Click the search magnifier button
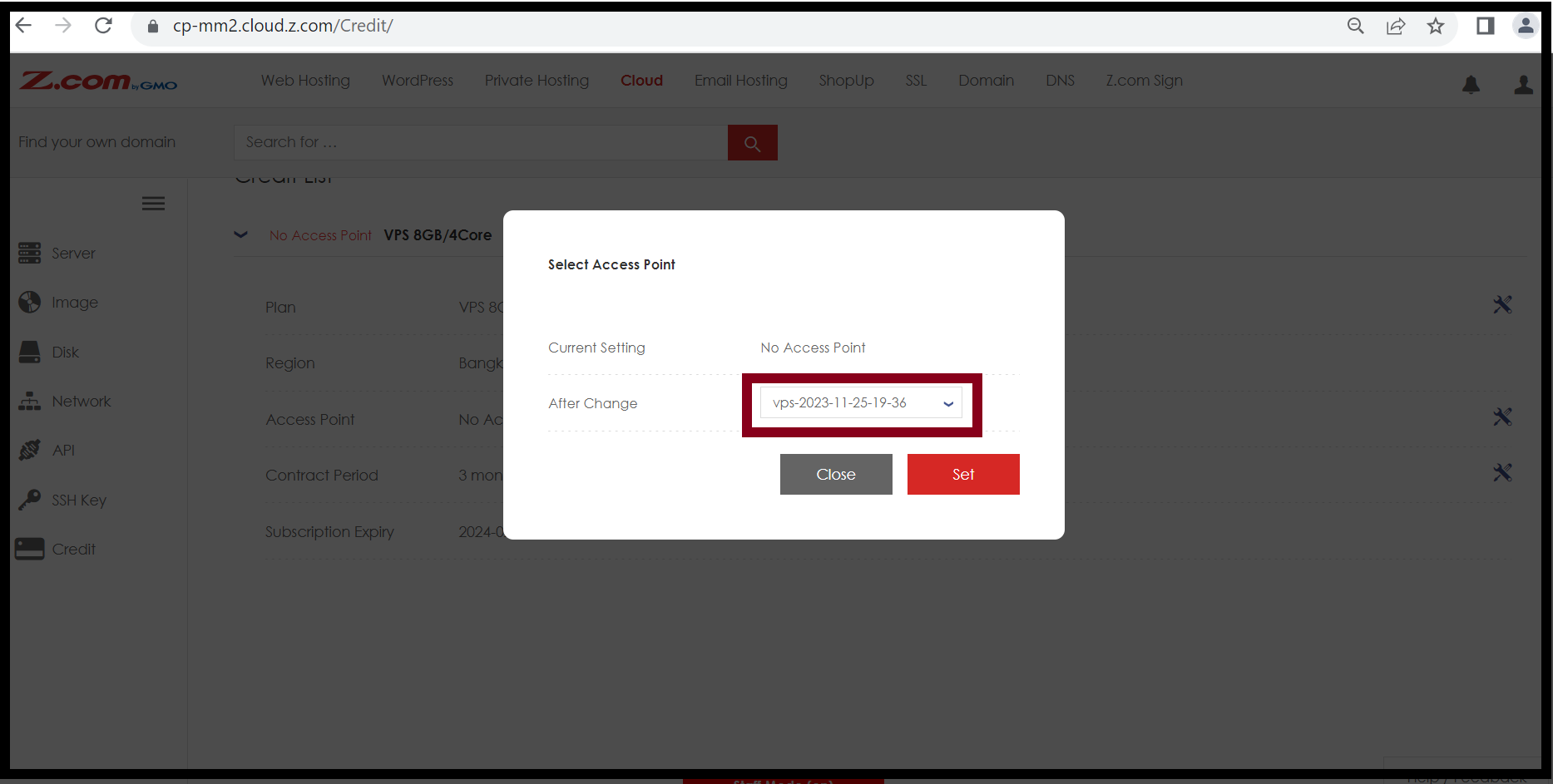This screenshot has width=1553, height=784. coord(752,142)
